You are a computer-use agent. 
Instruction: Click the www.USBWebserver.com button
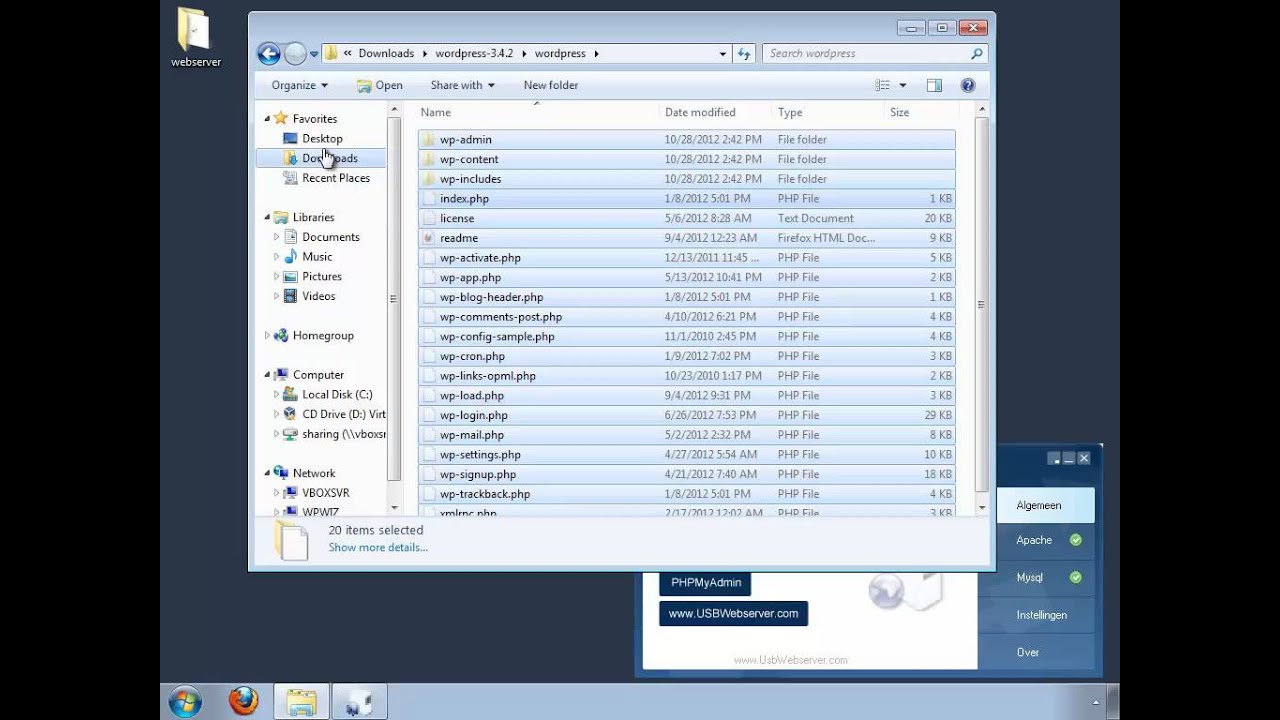tap(733, 613)
